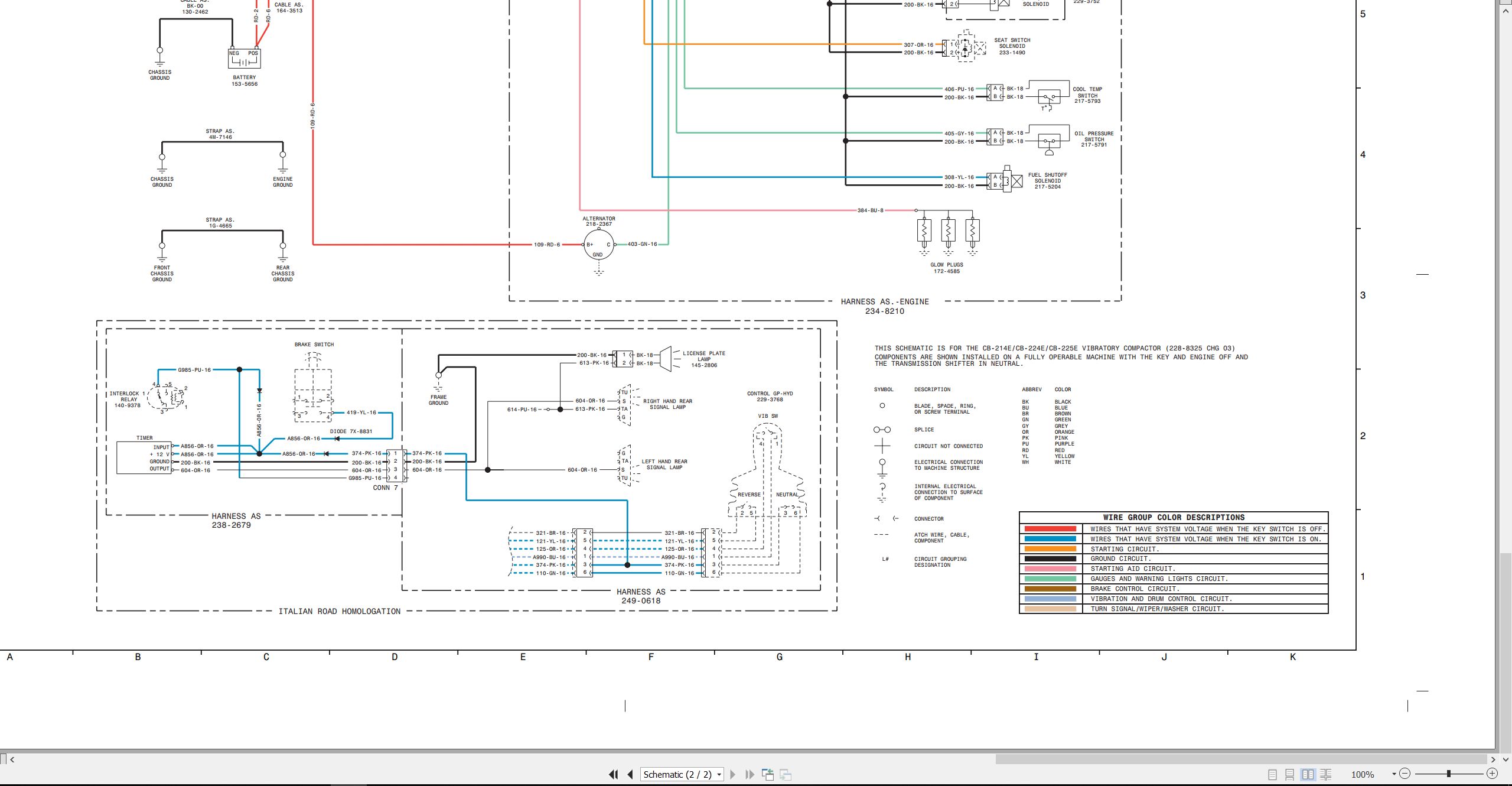Click the horizontal scrollbar right arrow
Image resolution: width=1512 pixels, height=786 pixels.
coord(1493,759)
